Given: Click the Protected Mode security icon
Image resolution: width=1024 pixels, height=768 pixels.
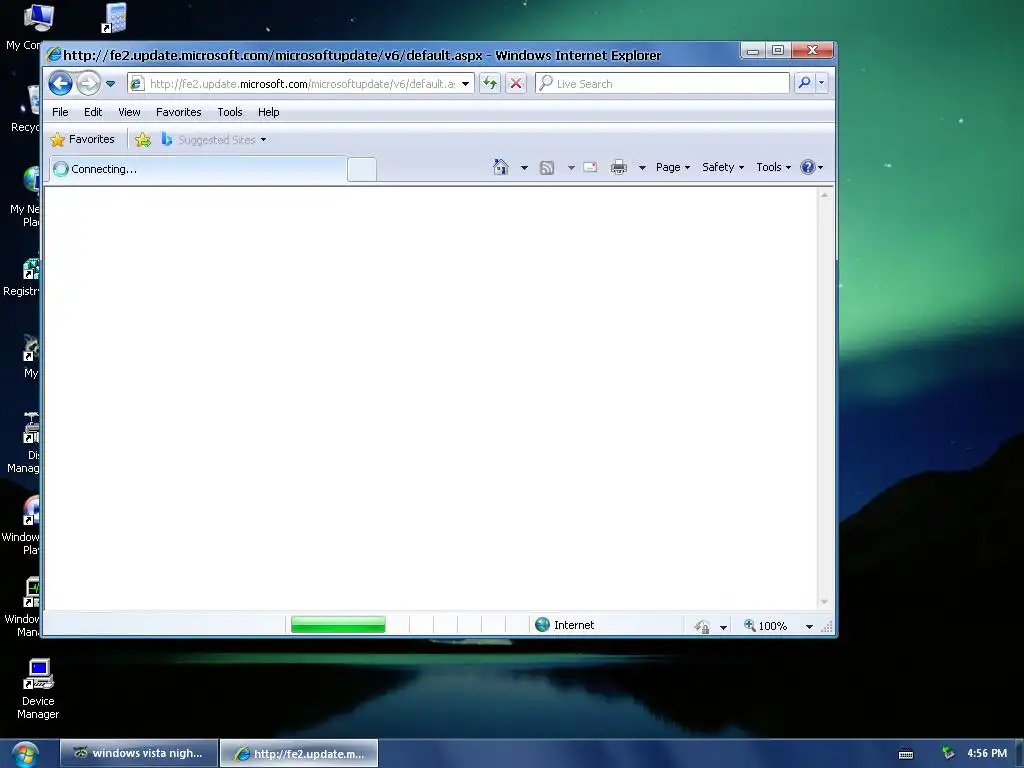Looking at the screenshot, I should [x=702, y=626].
